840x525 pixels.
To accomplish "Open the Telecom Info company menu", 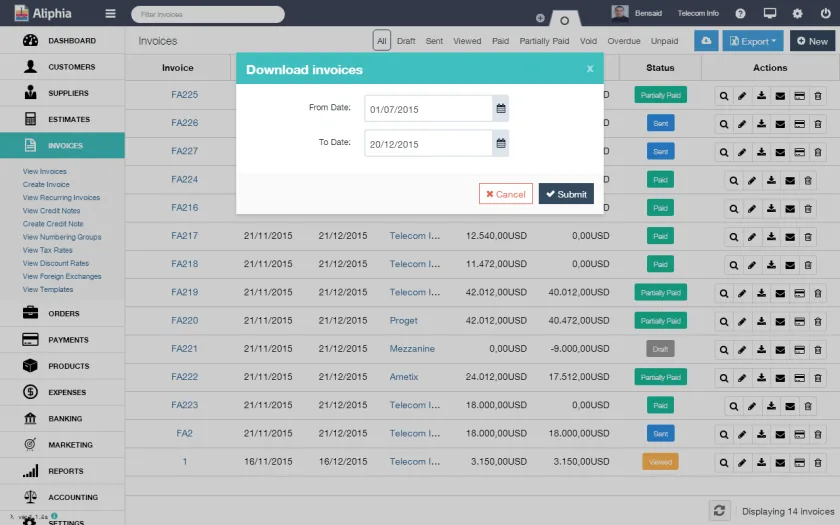I will (698, 13).
